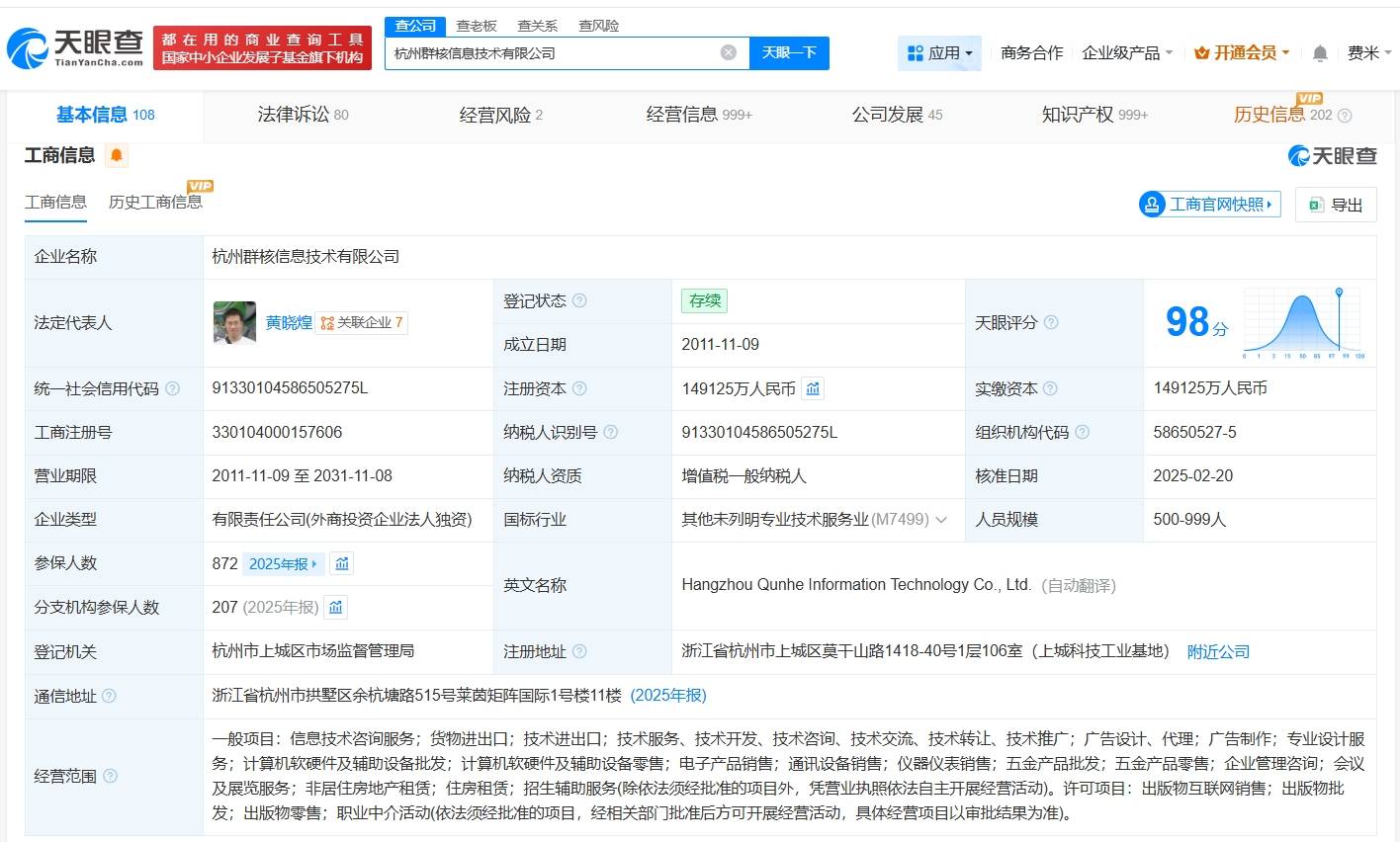Viewport: 1400px width, 842px height.
Task: Click the legal representative 黄晓煌 link
Action: (289, 322)
